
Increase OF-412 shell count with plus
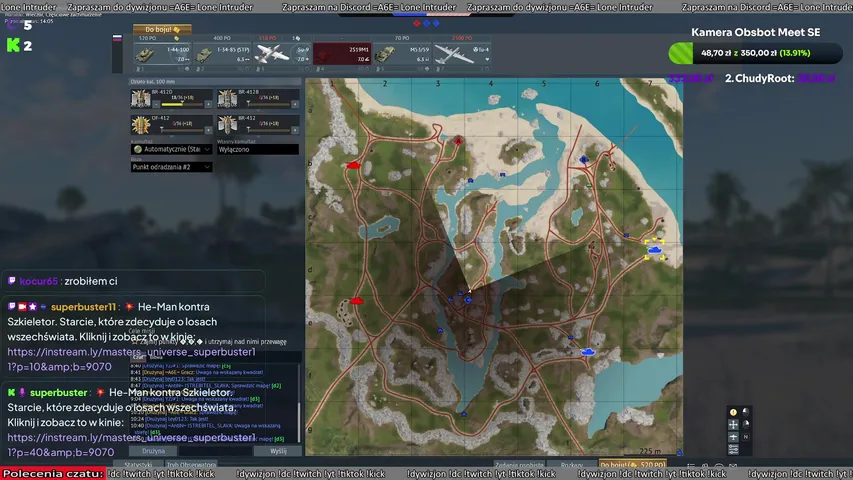208,130
